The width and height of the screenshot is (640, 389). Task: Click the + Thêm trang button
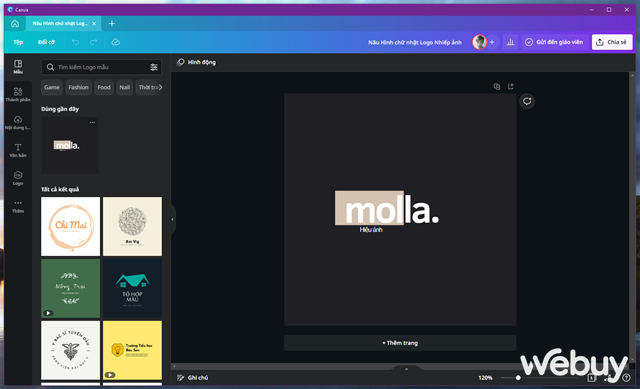point(400,343)
